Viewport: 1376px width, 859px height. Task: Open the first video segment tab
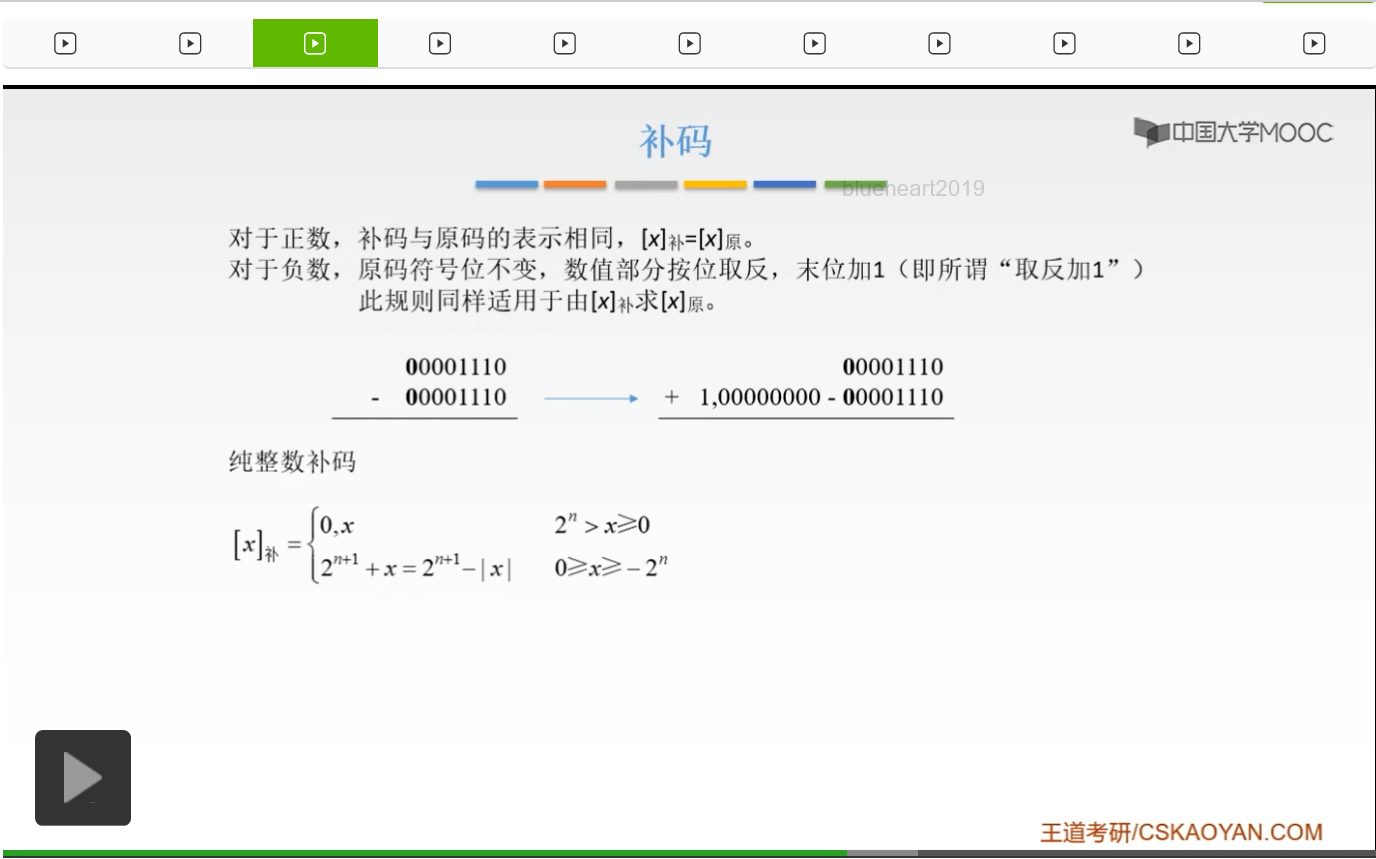[x=65, y=44]
